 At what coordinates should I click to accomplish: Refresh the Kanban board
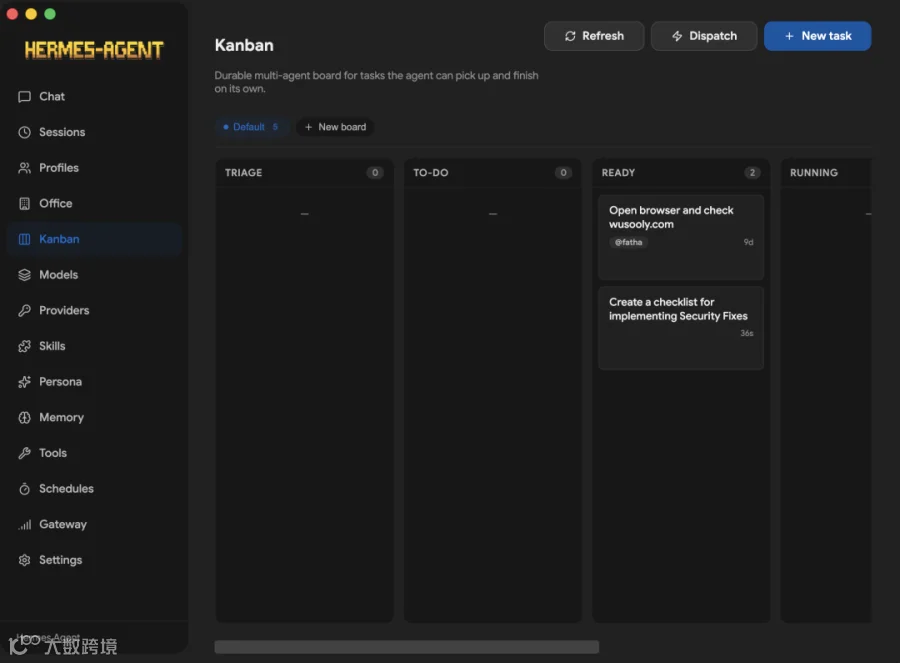point(594,36)
